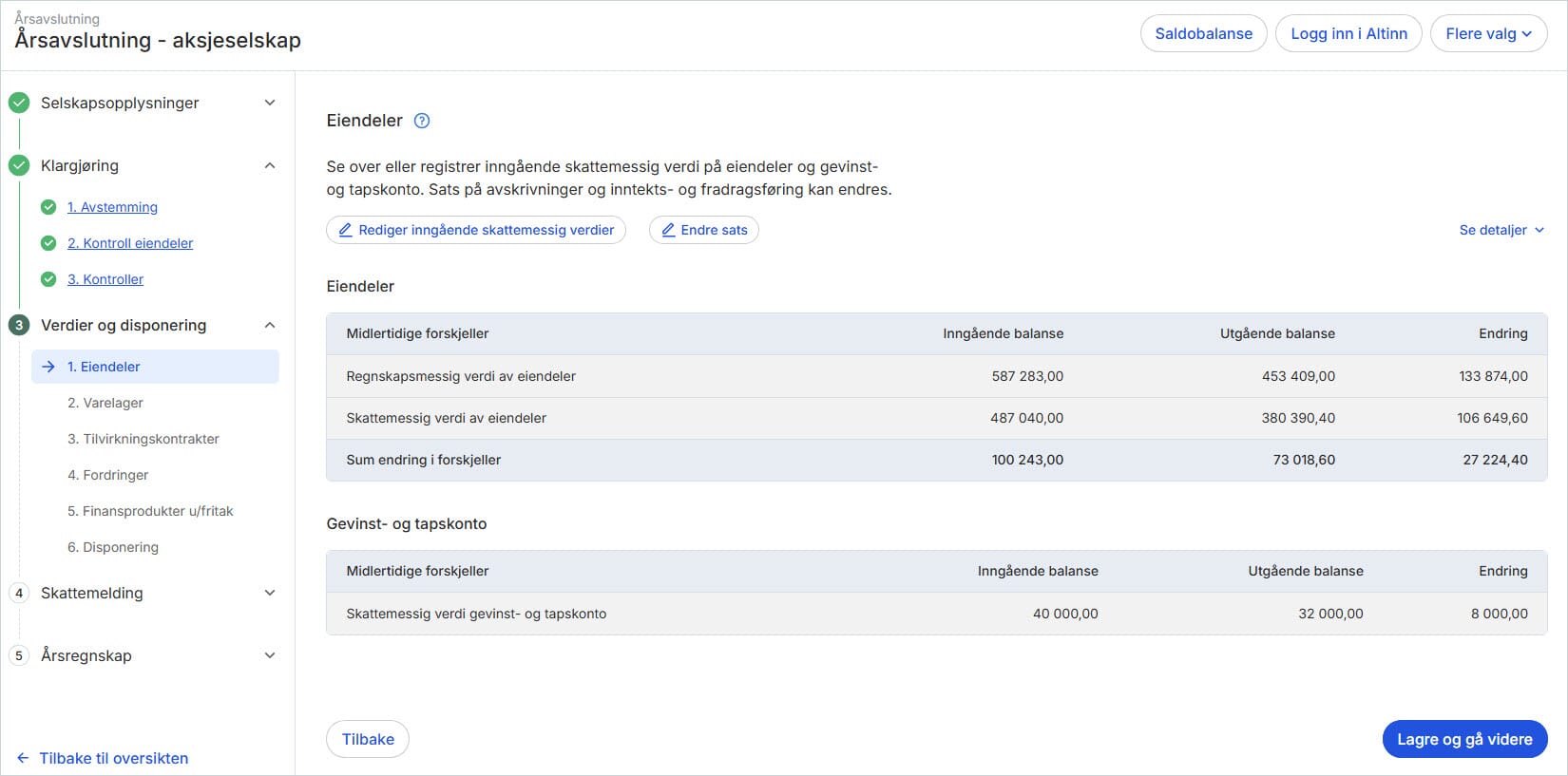
Task: Open Saldobalanse
Action: click(x=1203, y=33)
